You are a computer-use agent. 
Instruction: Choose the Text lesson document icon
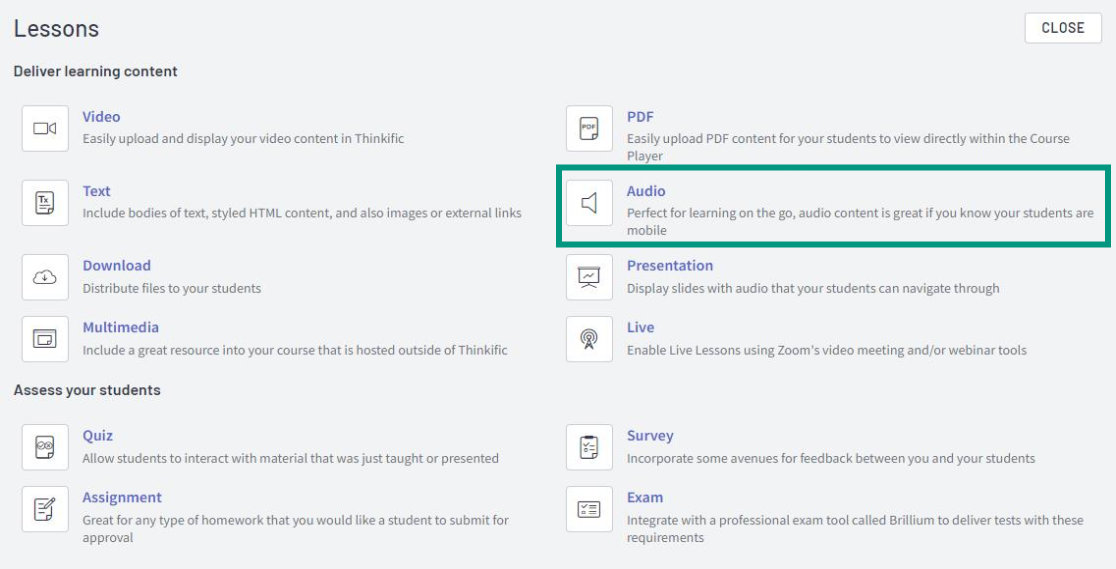45,203
